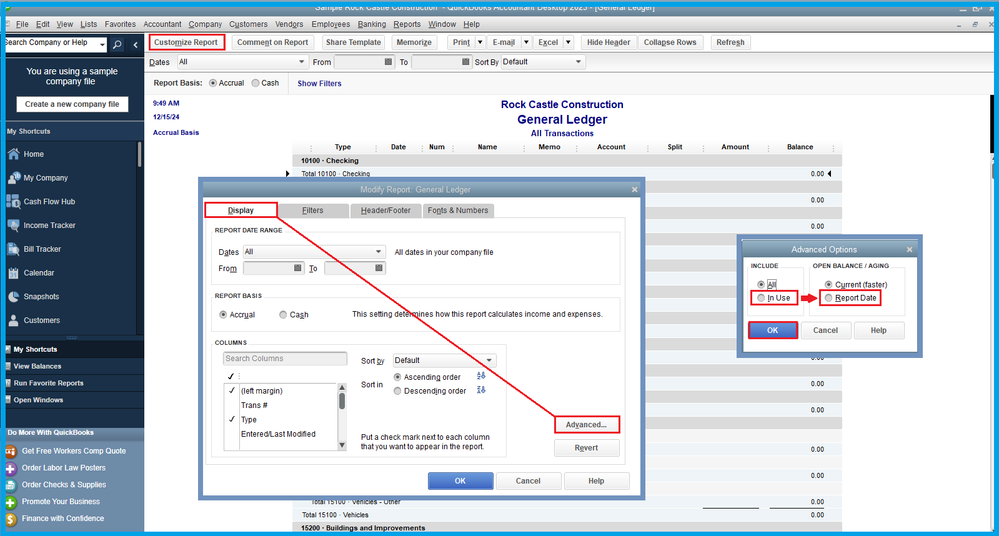
Task: Click the descending sort Z-A icon
Action: (x=481, y=390)
